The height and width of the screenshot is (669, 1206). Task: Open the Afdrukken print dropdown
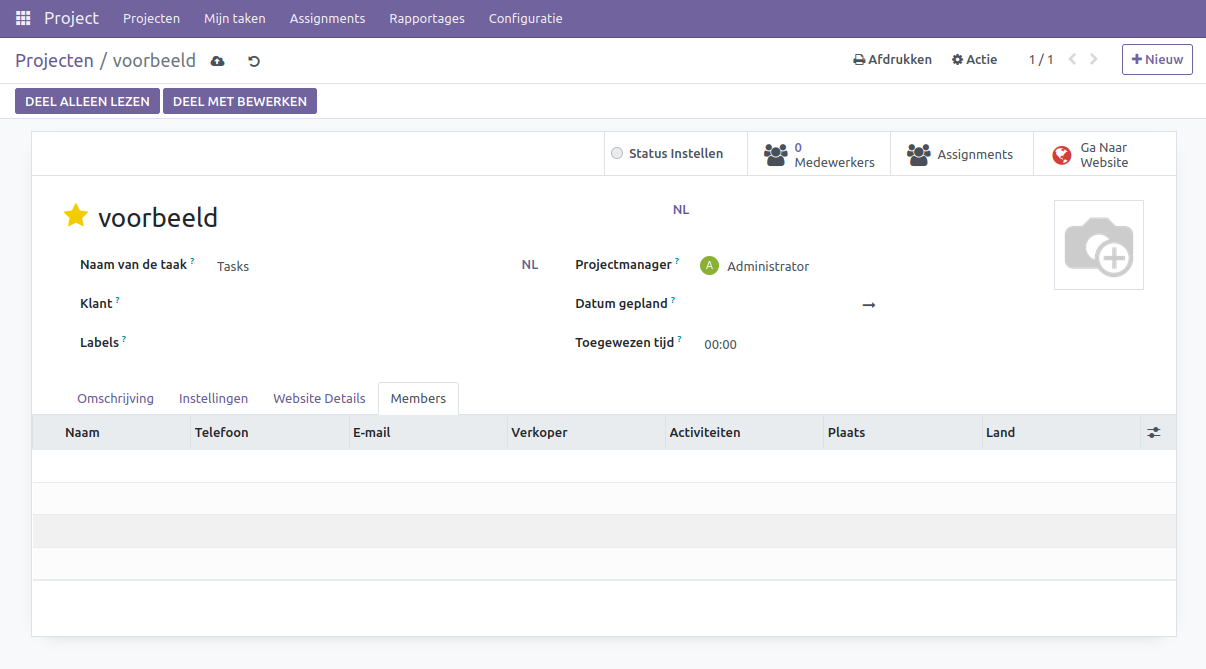click(892, 60)
